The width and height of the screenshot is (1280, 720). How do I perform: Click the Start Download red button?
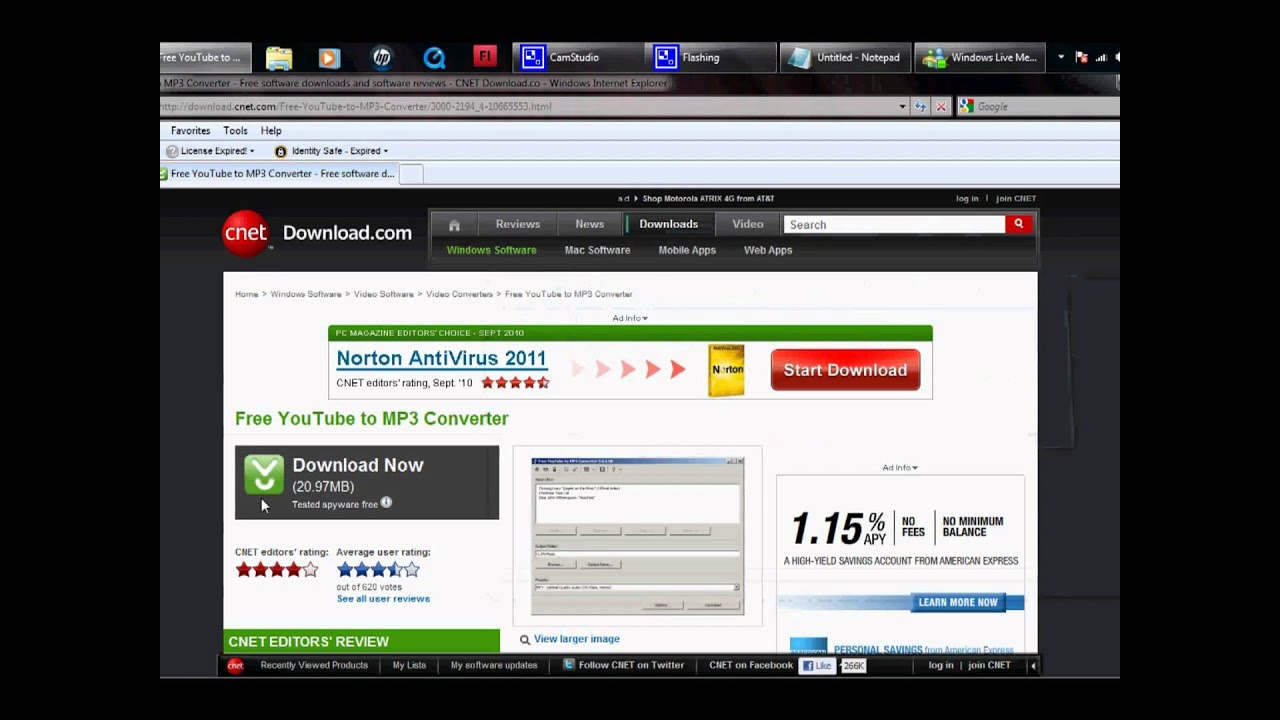[845, 370]
